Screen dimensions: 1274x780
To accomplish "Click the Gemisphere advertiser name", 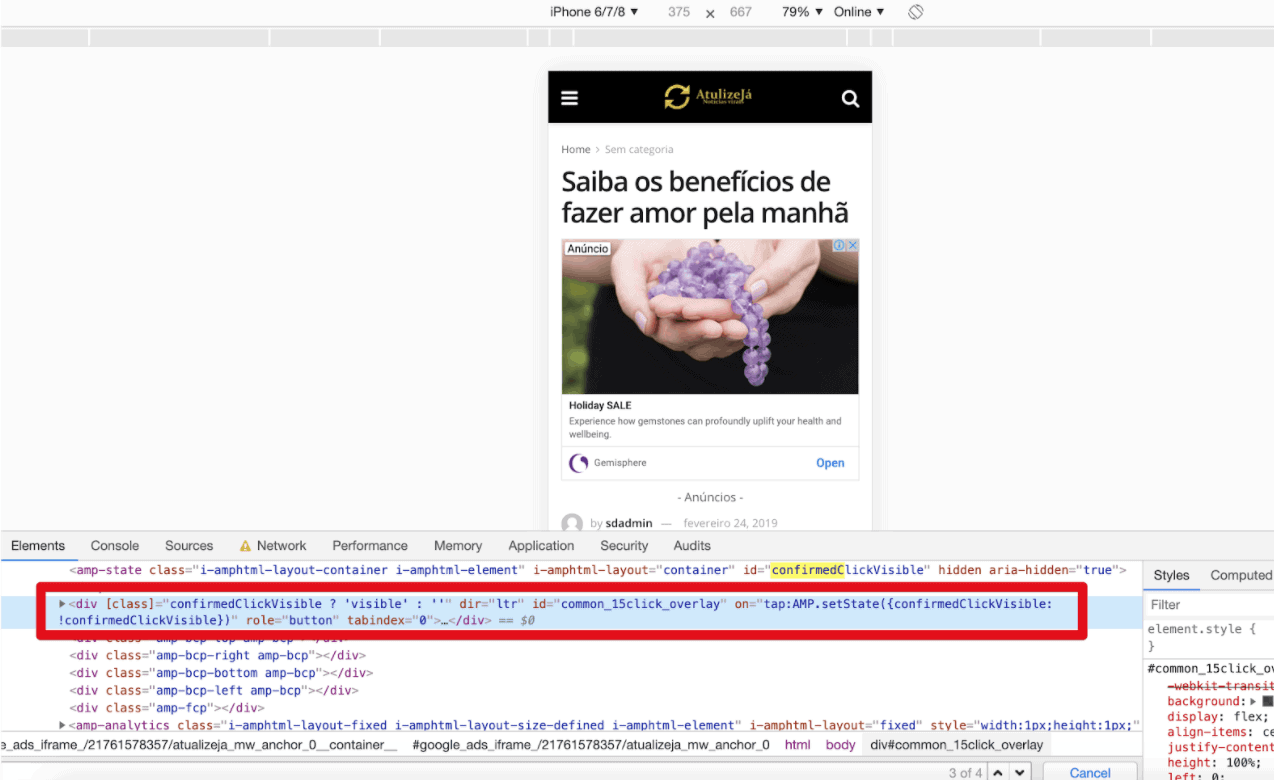I will tap(620, 463).
